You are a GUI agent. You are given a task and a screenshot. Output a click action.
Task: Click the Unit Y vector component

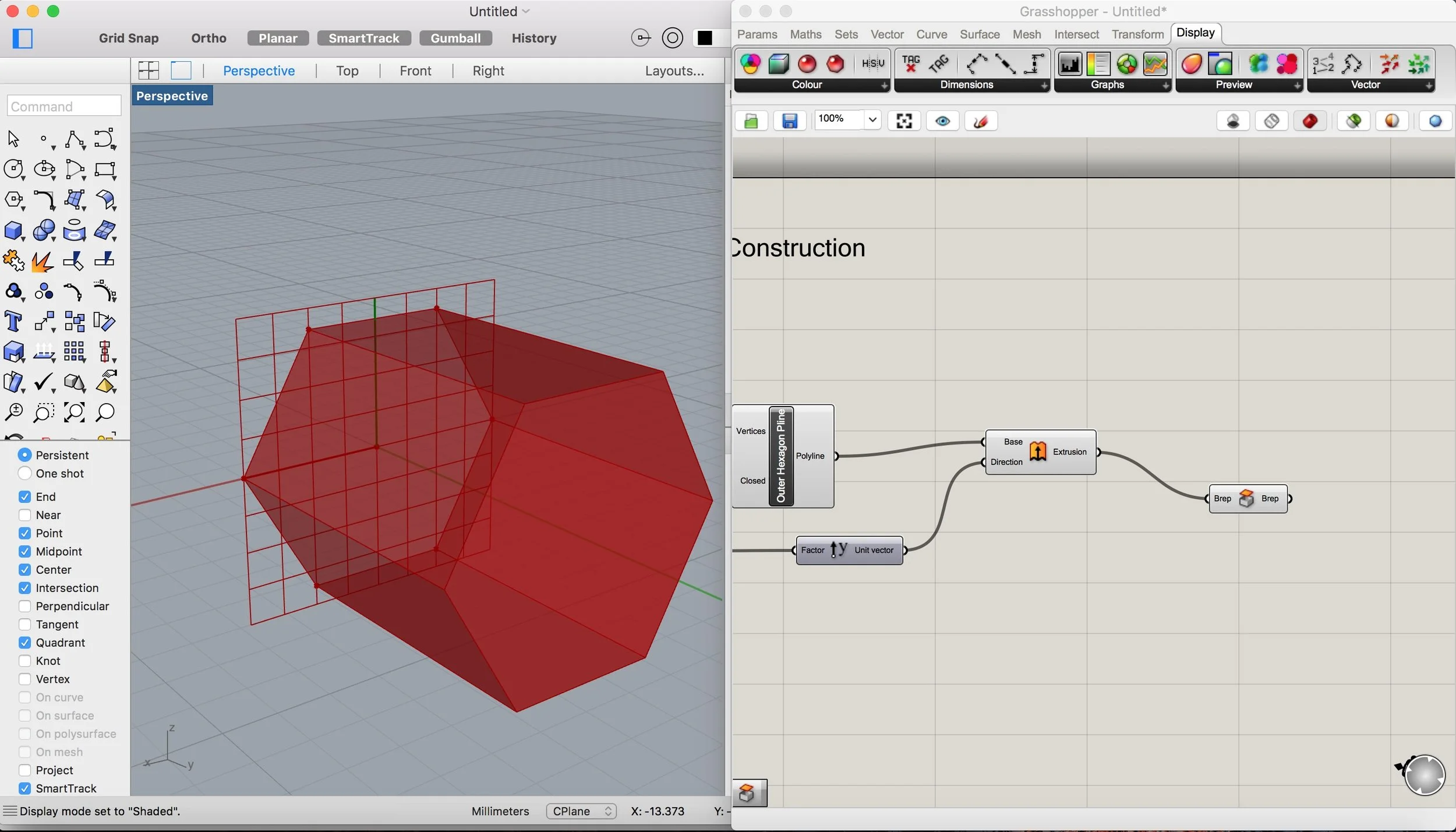click(849, 550)
